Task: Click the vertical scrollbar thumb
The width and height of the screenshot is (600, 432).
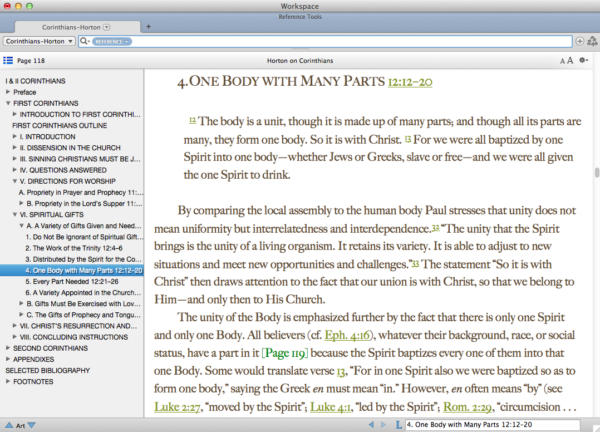Action: click(x=597, y=173)
